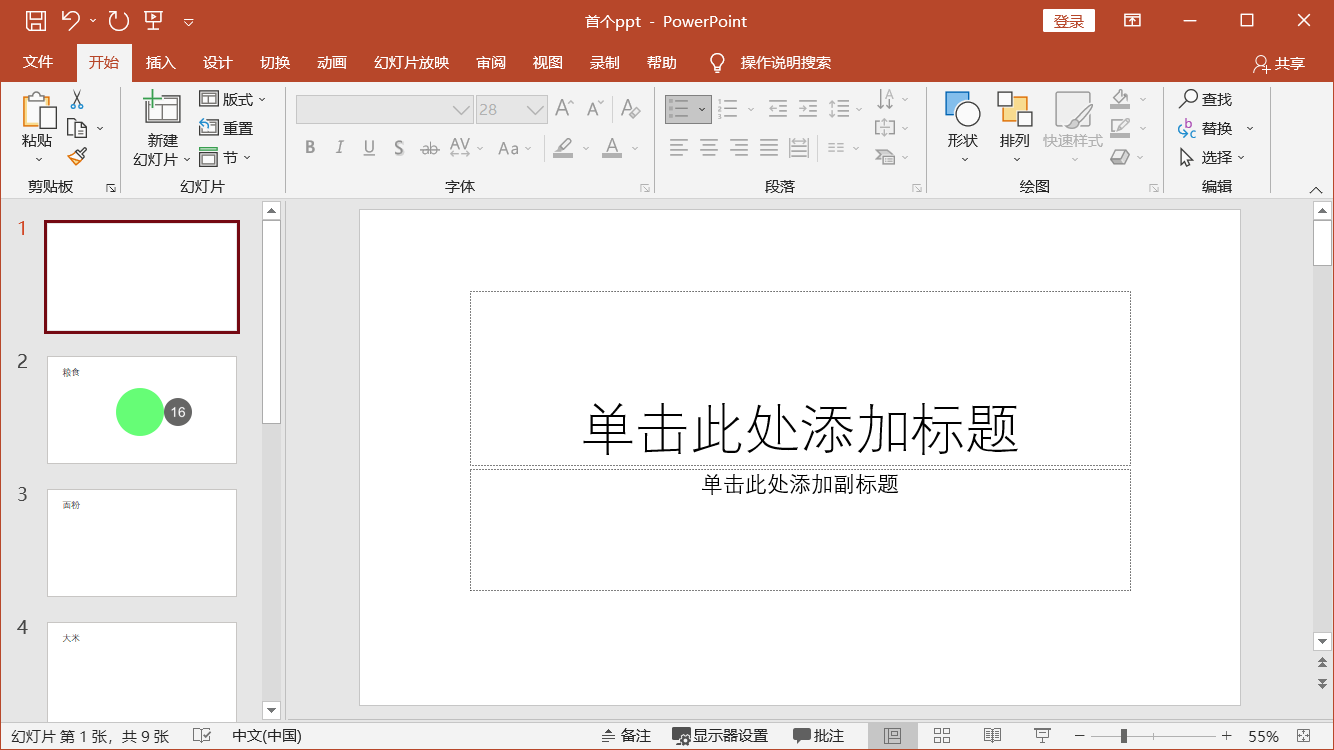Switch to the Transitions (切换) tab
This screenshot has height=750, width=1334.
point(274,62)
